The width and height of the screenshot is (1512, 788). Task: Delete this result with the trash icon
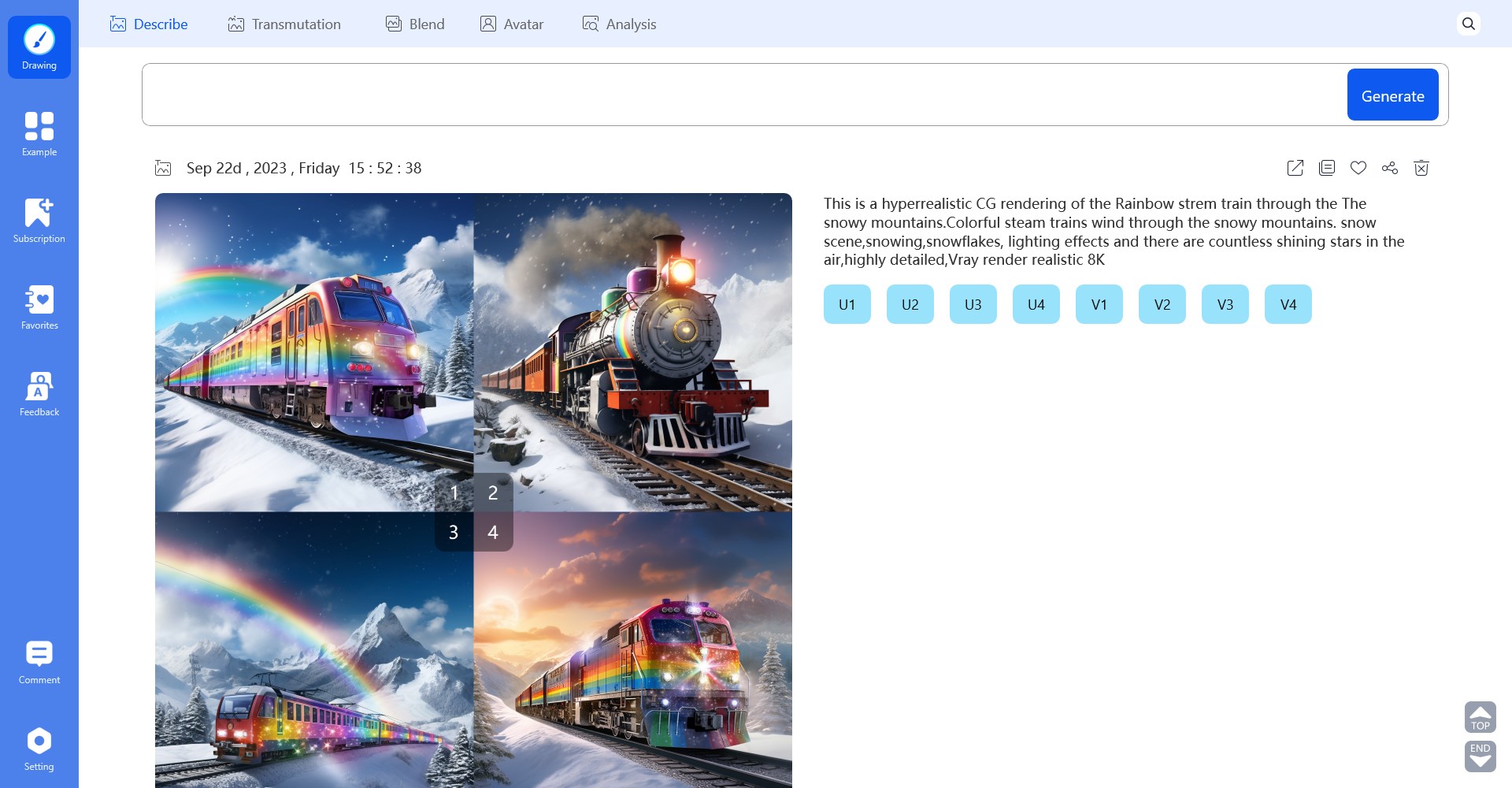tap(1421, 168)
